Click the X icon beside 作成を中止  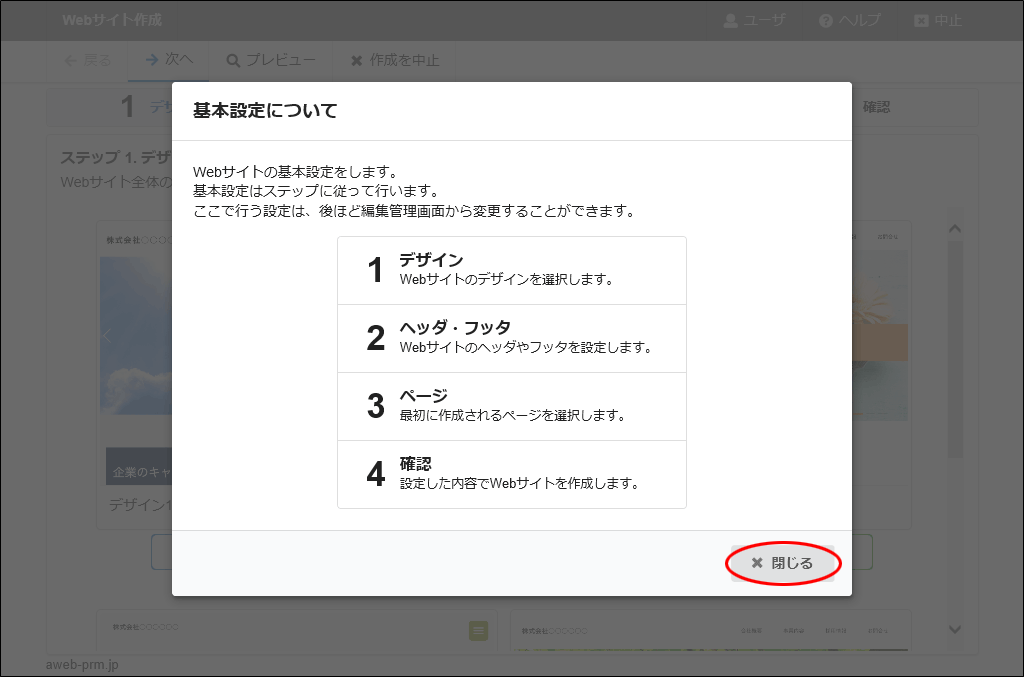click(357, 61)
